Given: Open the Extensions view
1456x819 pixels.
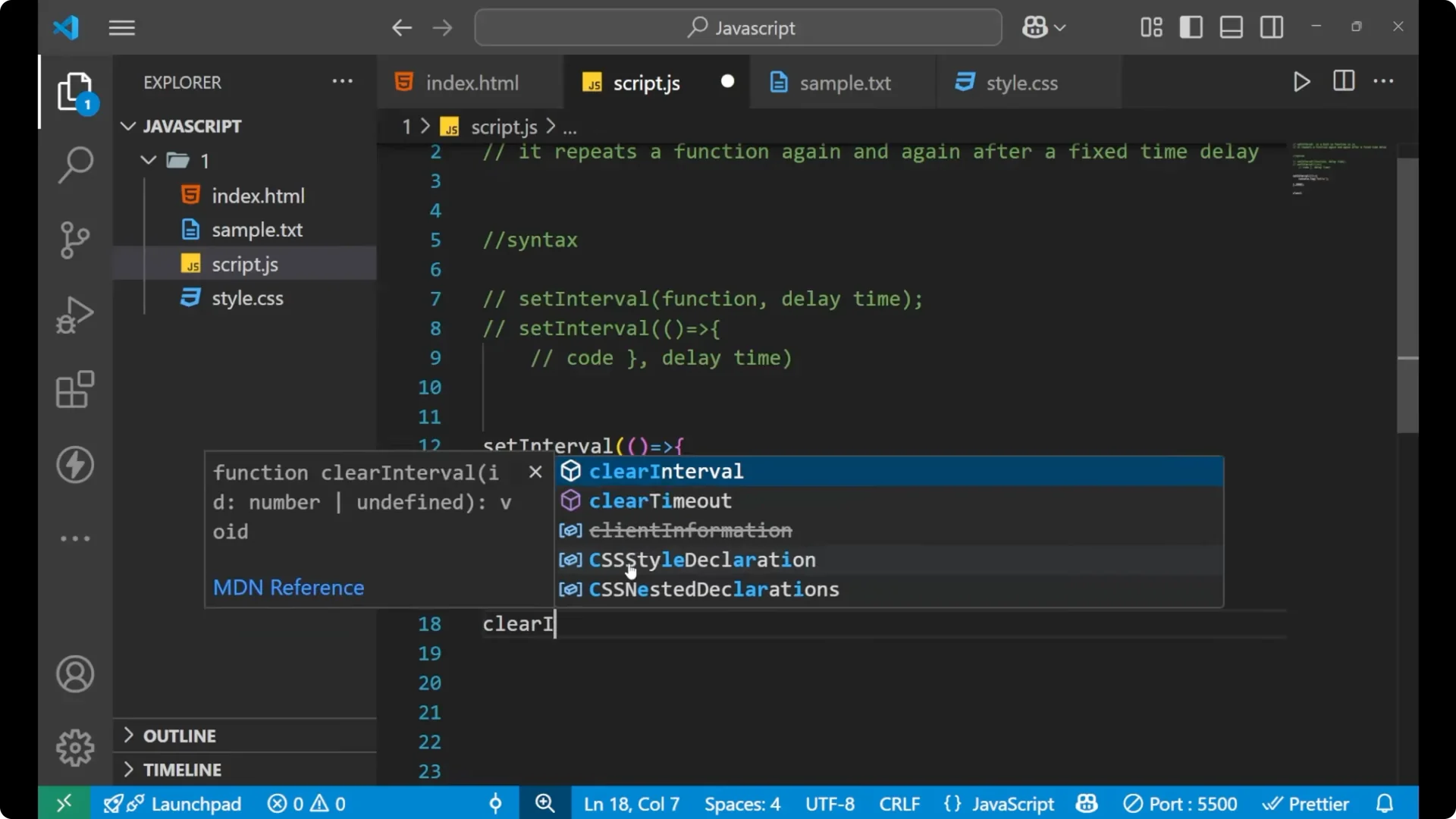Looking at the screenshot, I should click(x=75, y=390).
